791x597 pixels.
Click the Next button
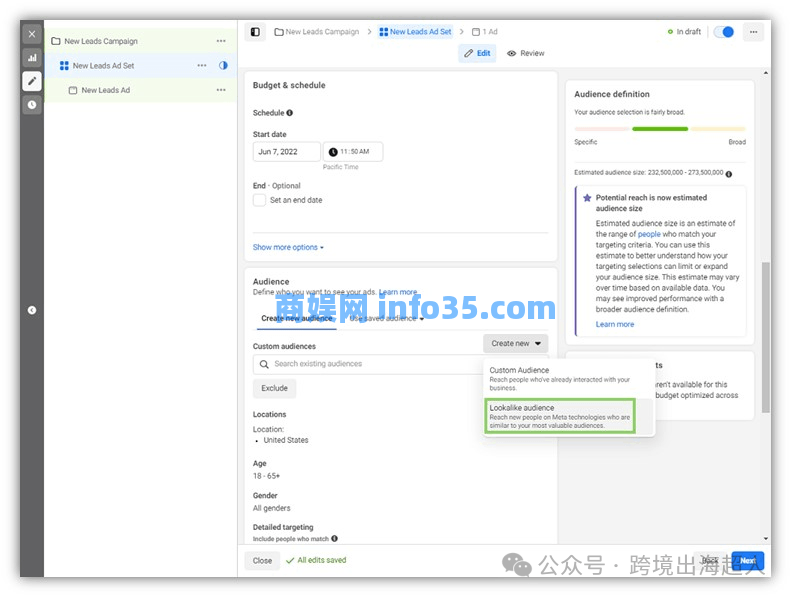(x=748, y=561)
